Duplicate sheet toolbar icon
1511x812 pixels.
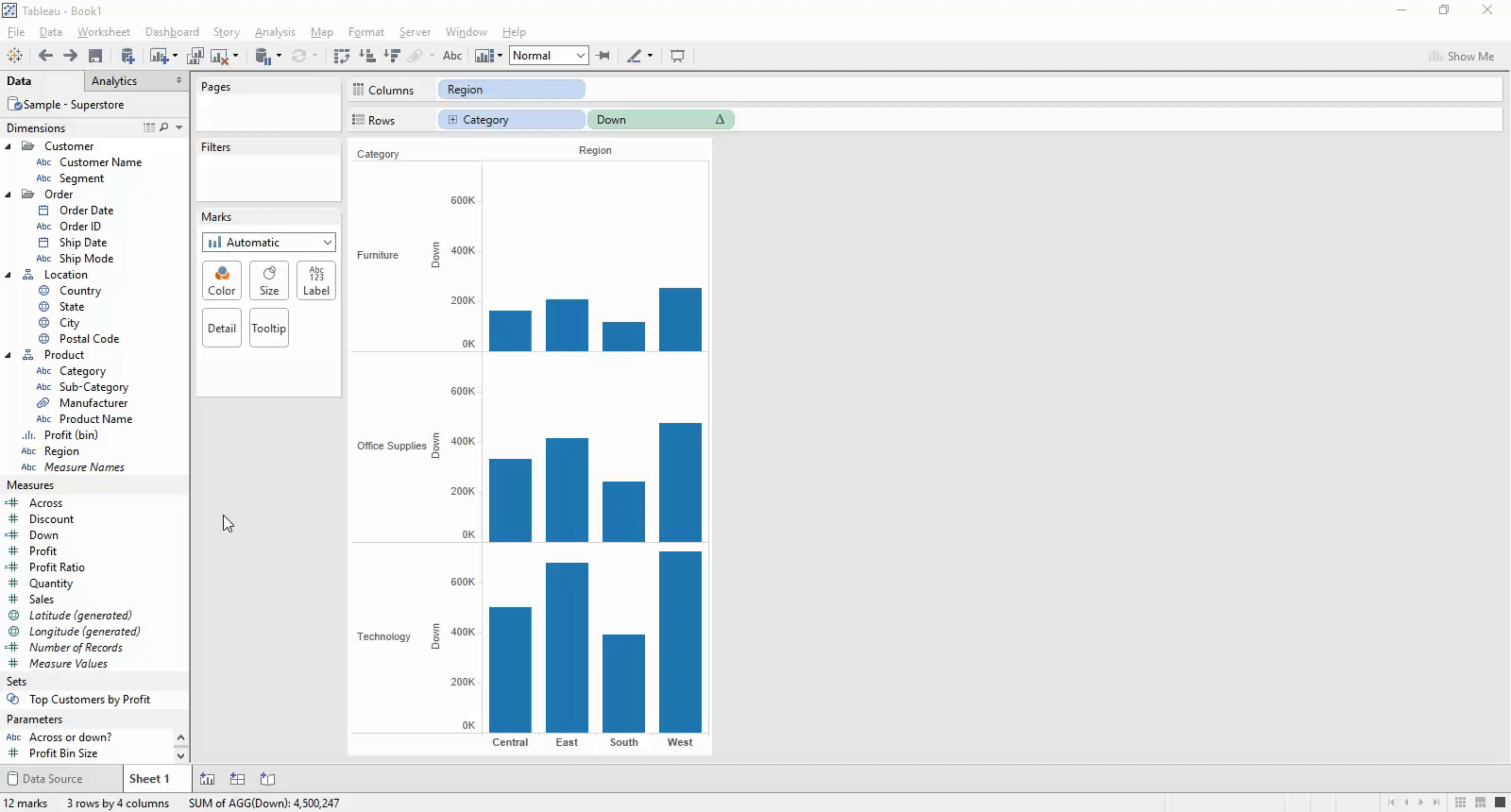coord(196,56)
